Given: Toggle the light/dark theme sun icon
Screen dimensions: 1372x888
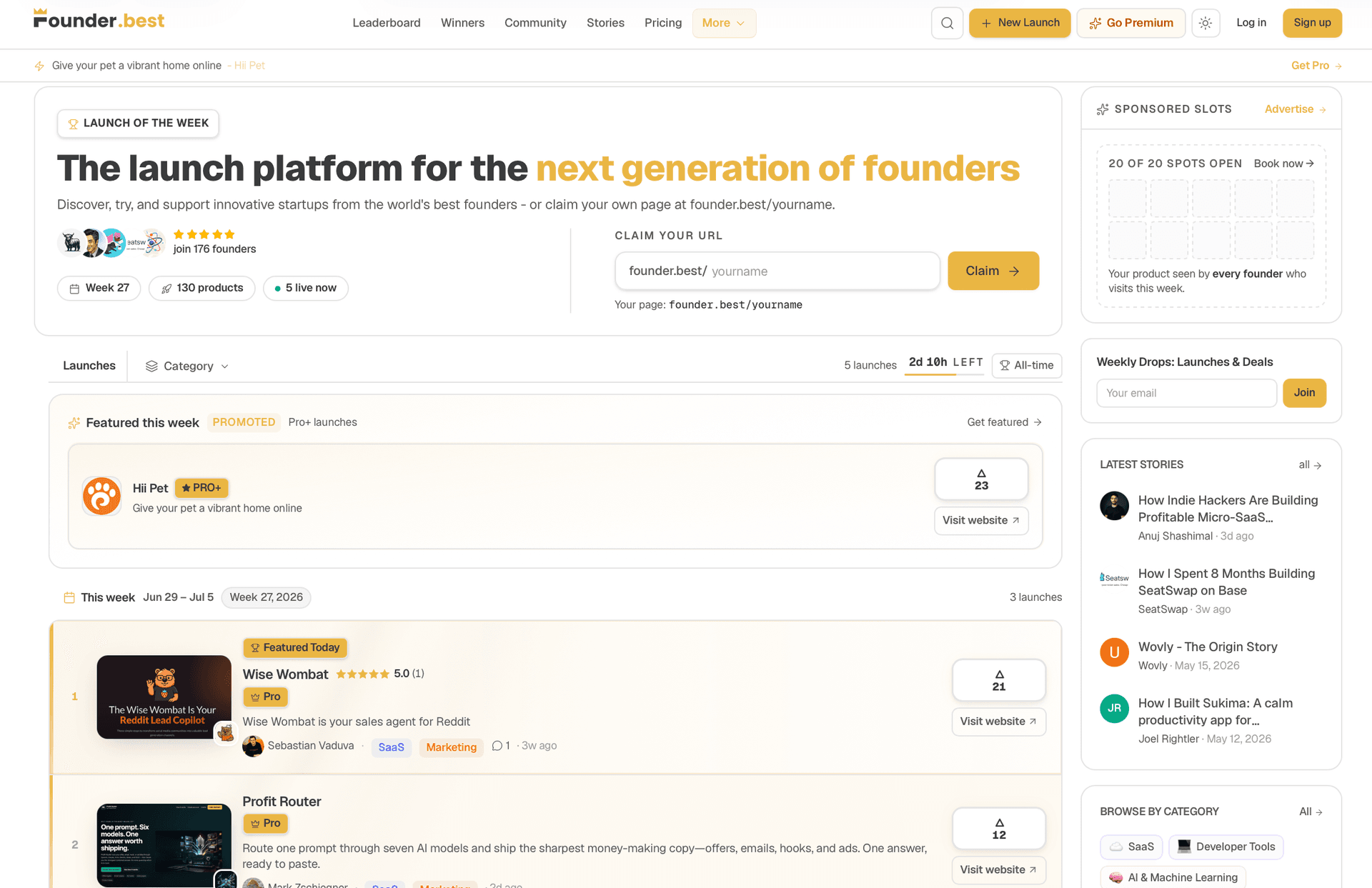Looking at the screenshot, I should tap(1206, 23).
